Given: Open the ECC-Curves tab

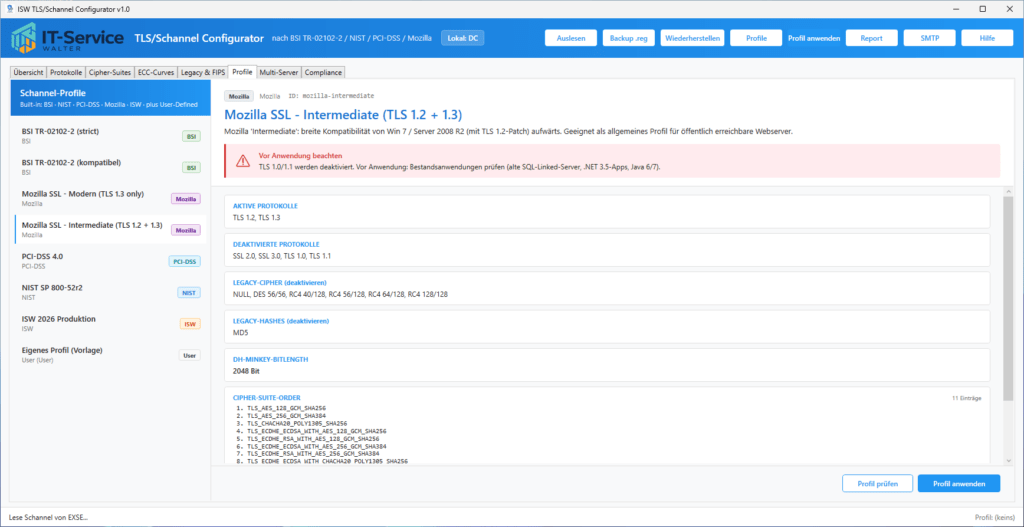Looking at the screenshot, I should pos(154,72).
